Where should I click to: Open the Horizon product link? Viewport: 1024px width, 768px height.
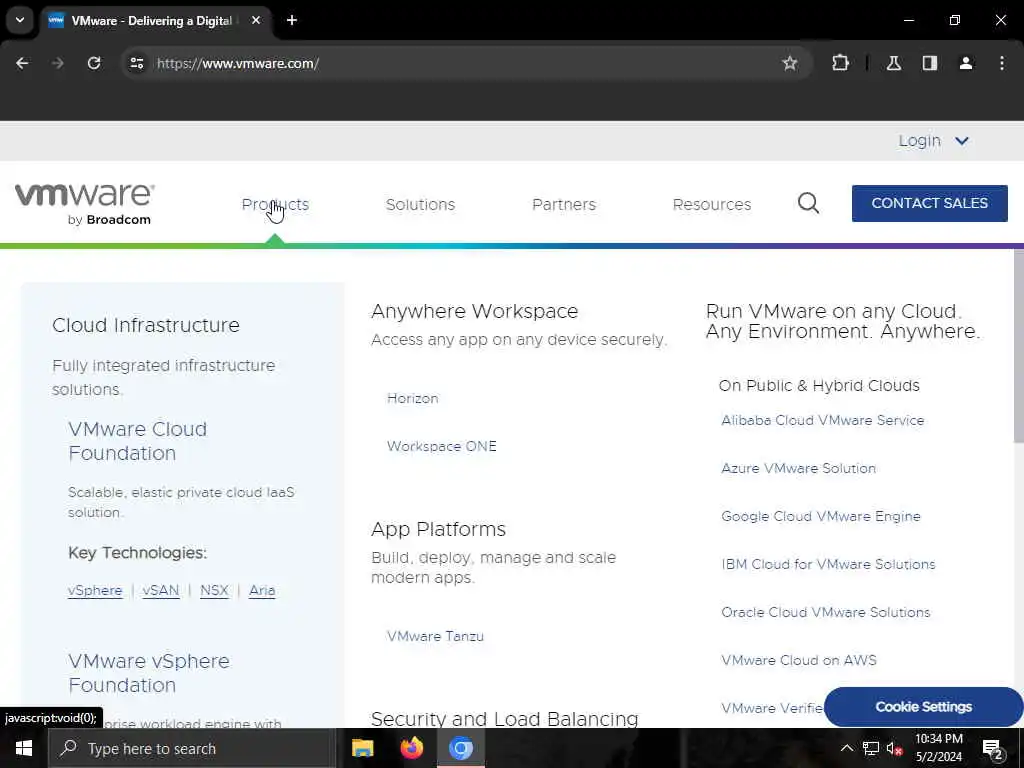pos(412,398)
